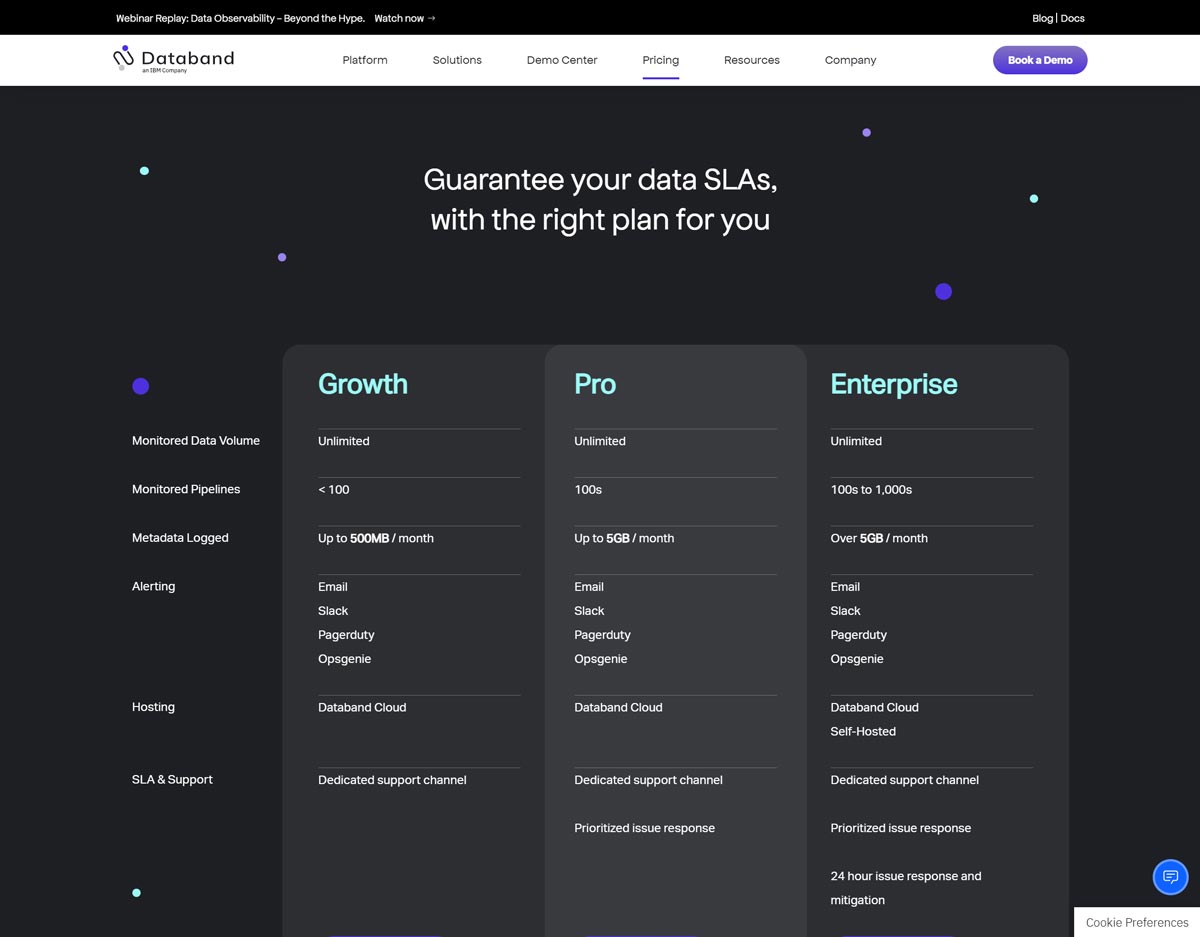Click Pagerduty in the Growth column

(346, 635)
